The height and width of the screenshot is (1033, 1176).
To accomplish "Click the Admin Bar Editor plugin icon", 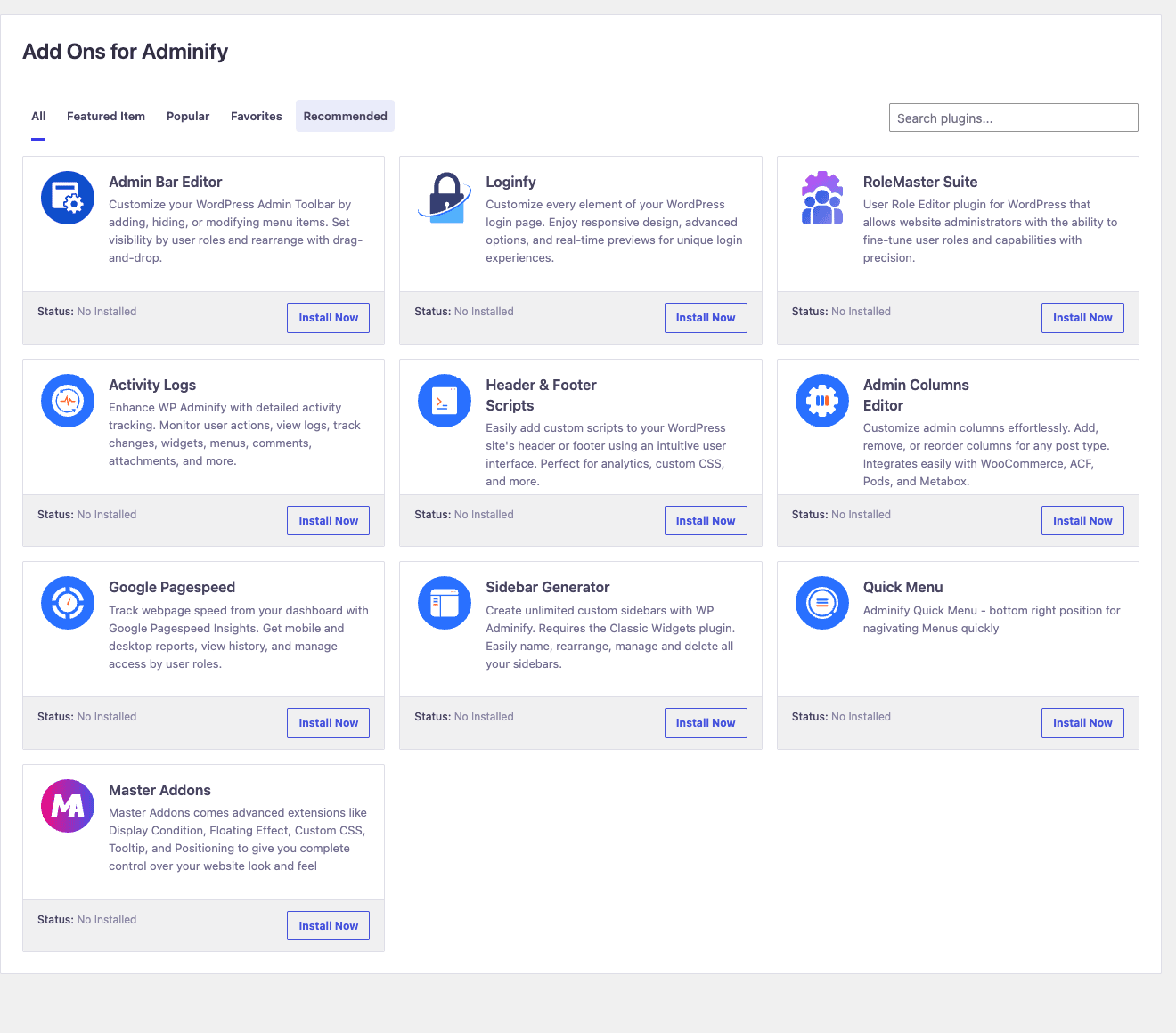I will (x=68, y=198).
